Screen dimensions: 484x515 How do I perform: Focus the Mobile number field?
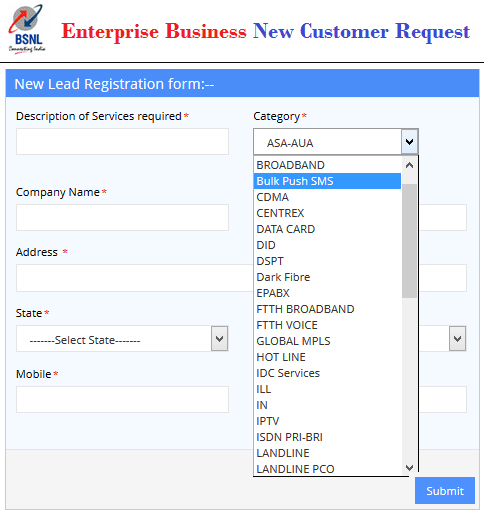click(x=122, y=399)
